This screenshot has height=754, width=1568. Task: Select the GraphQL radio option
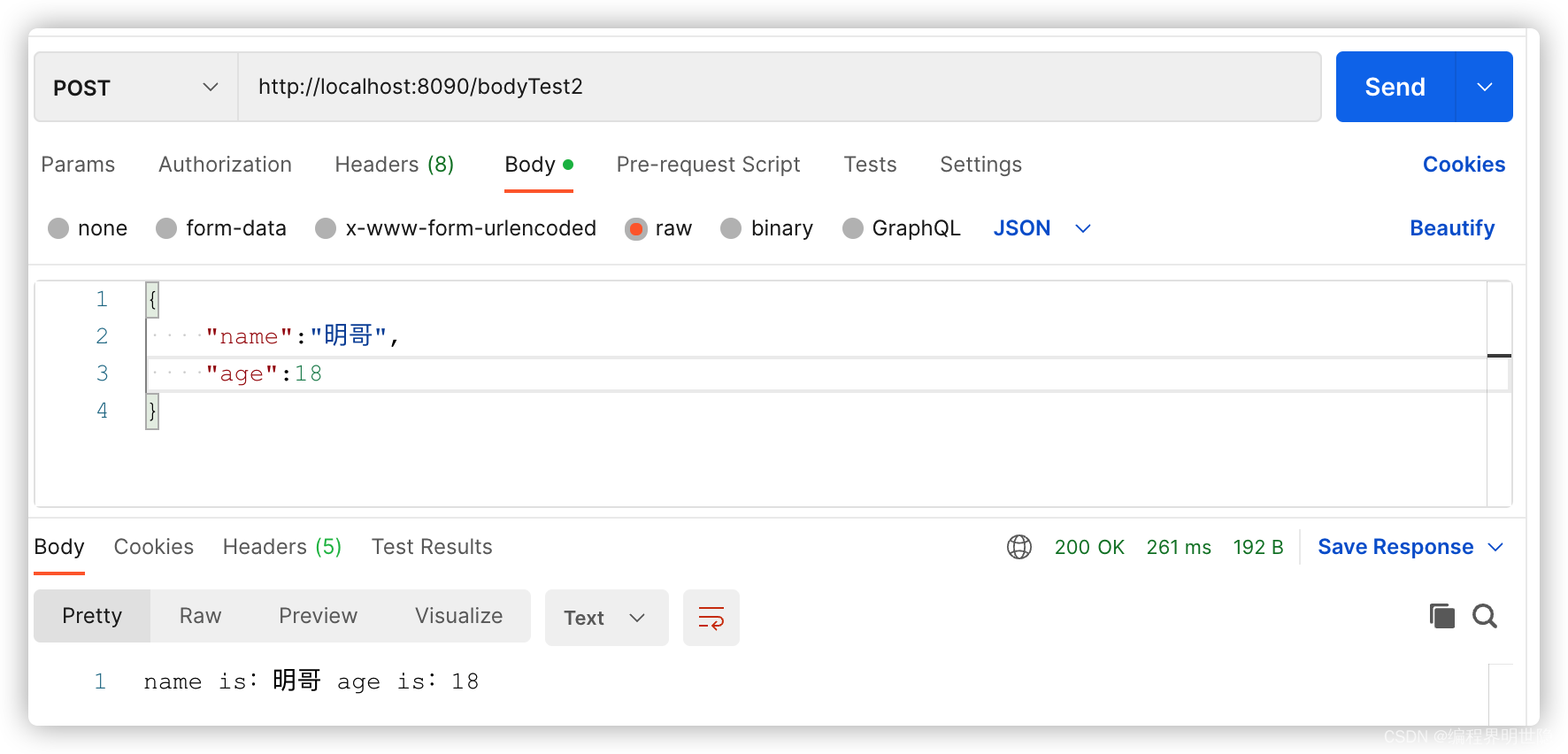click(853, 229)
